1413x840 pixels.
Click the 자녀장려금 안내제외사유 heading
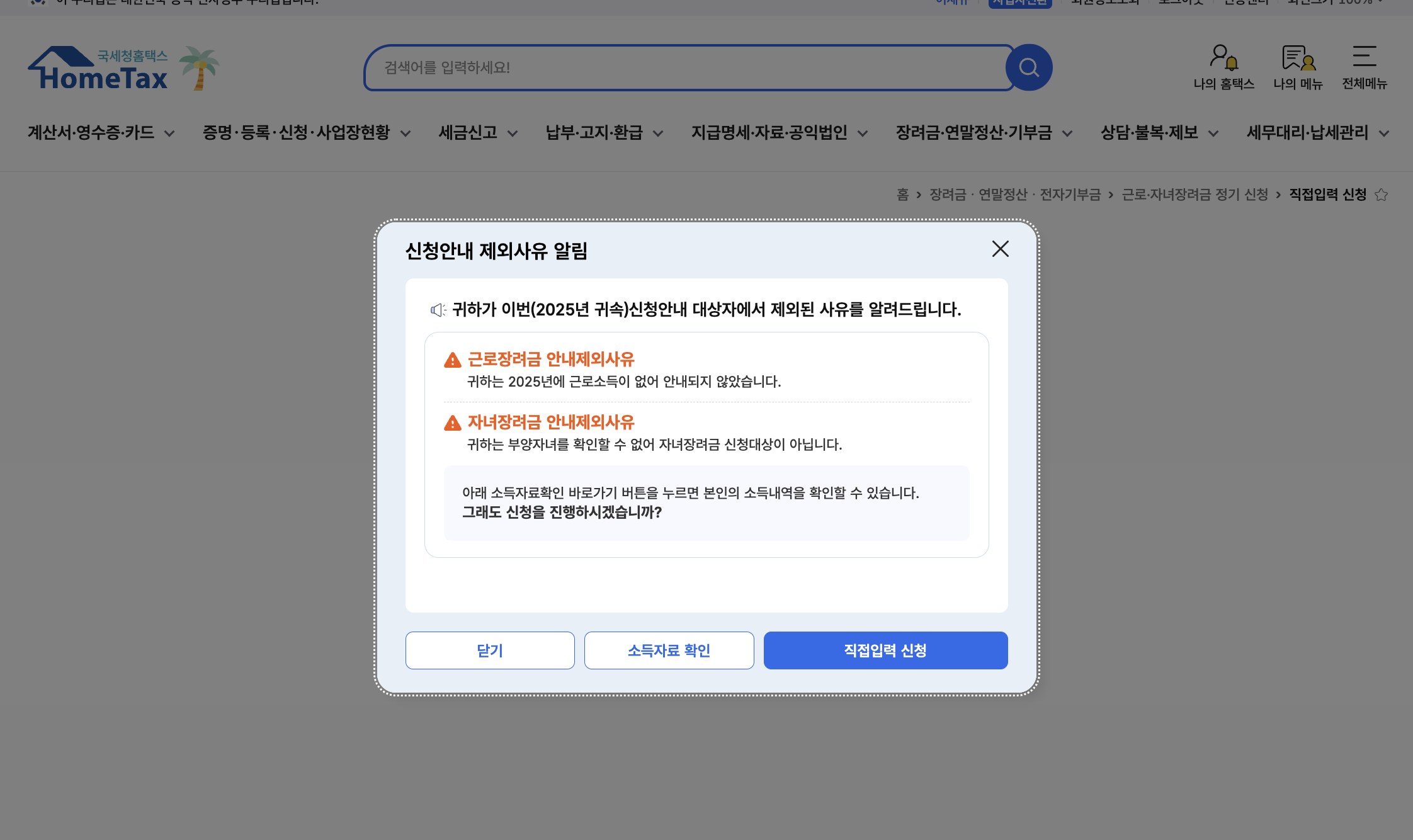coord(551,423)
